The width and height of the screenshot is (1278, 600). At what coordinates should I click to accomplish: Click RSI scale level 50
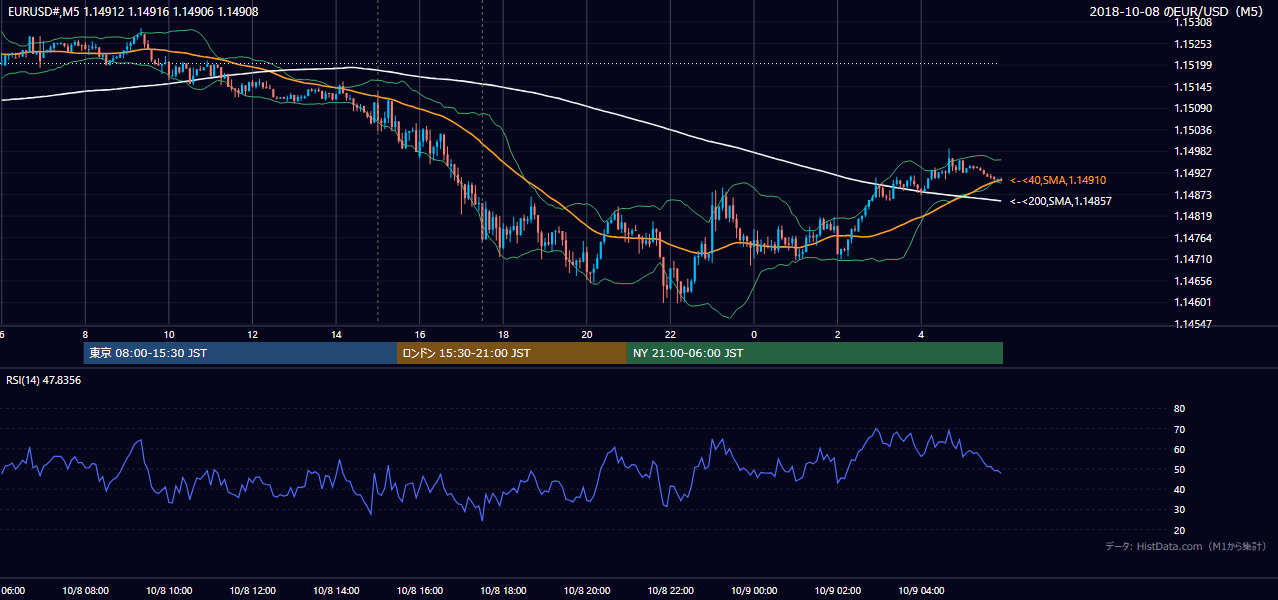pyautogui.click(x=1179, y=469)
